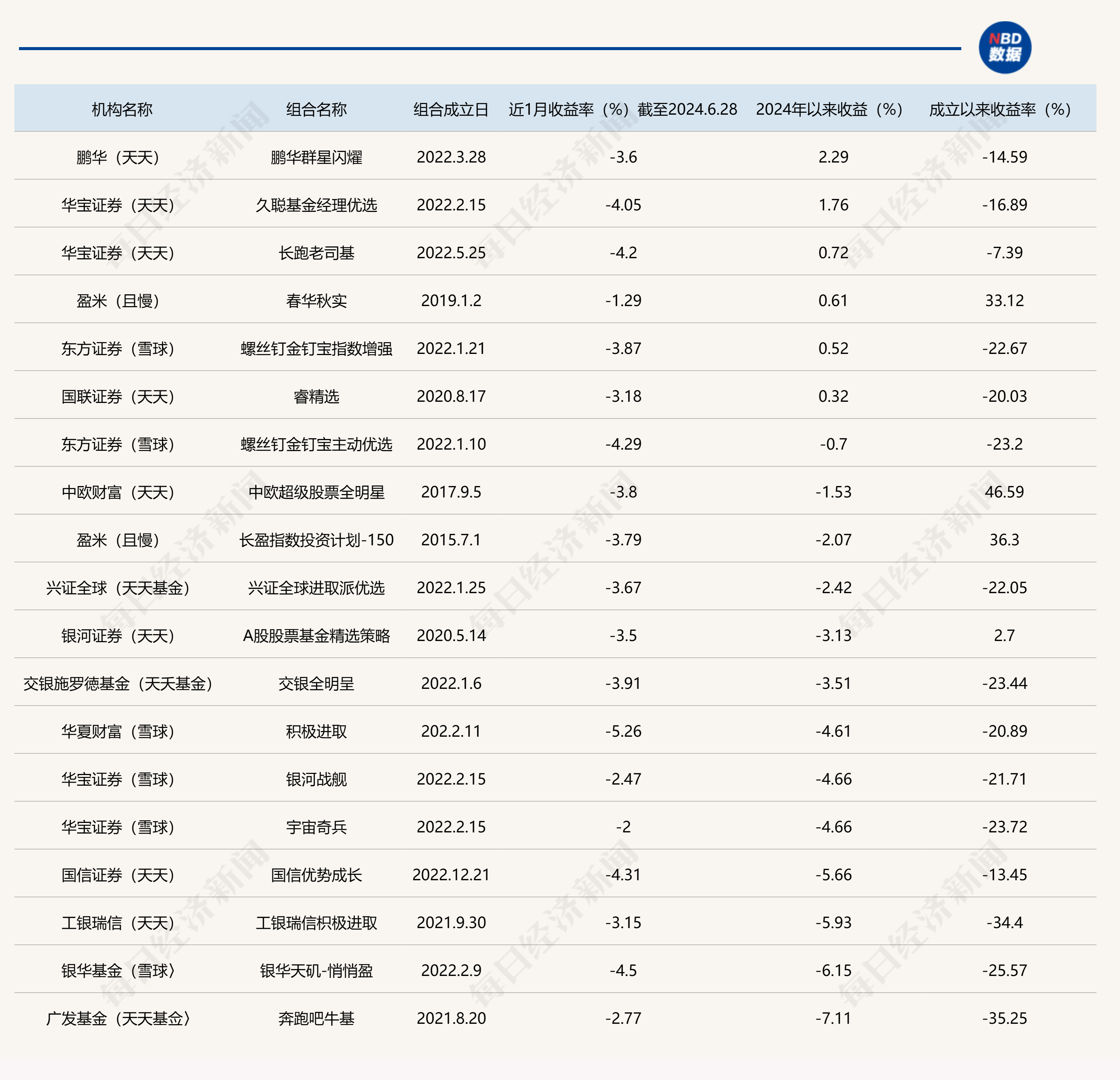This screenshot has width=1120, height=1080.
Task: Select 中欧财富（天天） institution cell
Action: tap(118, 492)
